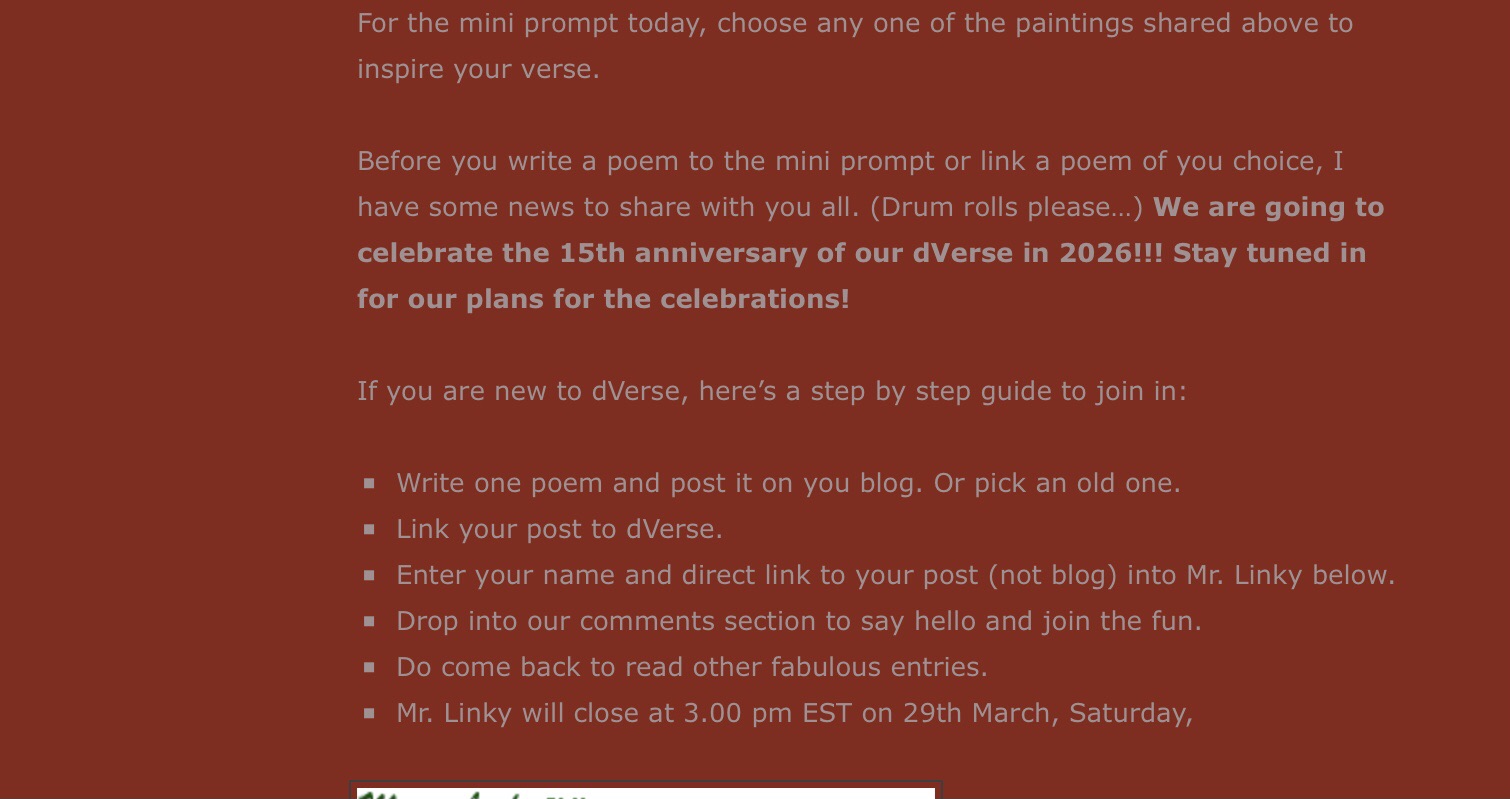Click the "(Drum rolls please…)" text

(1006, 207)
